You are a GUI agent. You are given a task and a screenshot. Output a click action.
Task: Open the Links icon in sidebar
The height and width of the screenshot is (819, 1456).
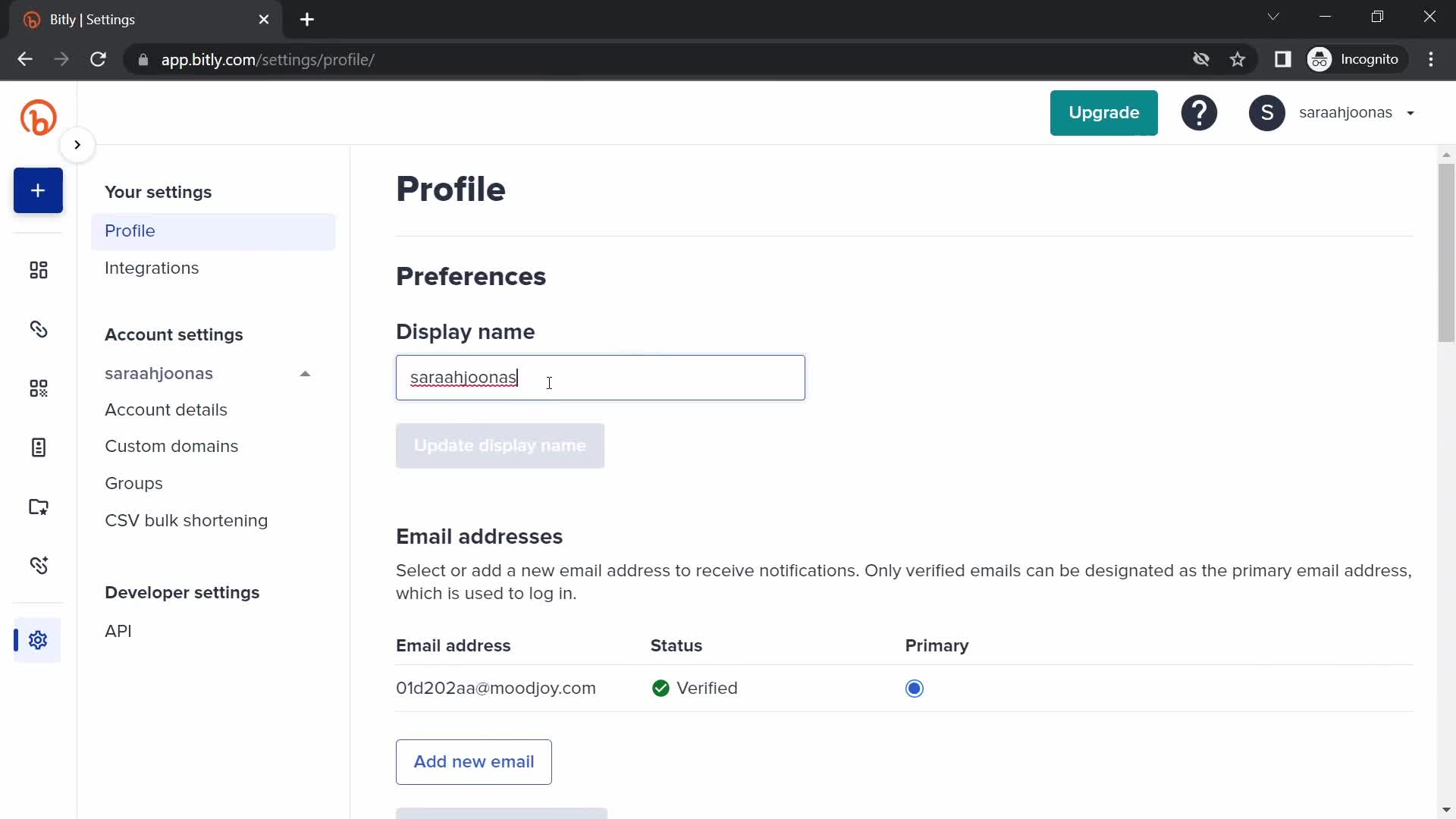[x=38, y=329]
